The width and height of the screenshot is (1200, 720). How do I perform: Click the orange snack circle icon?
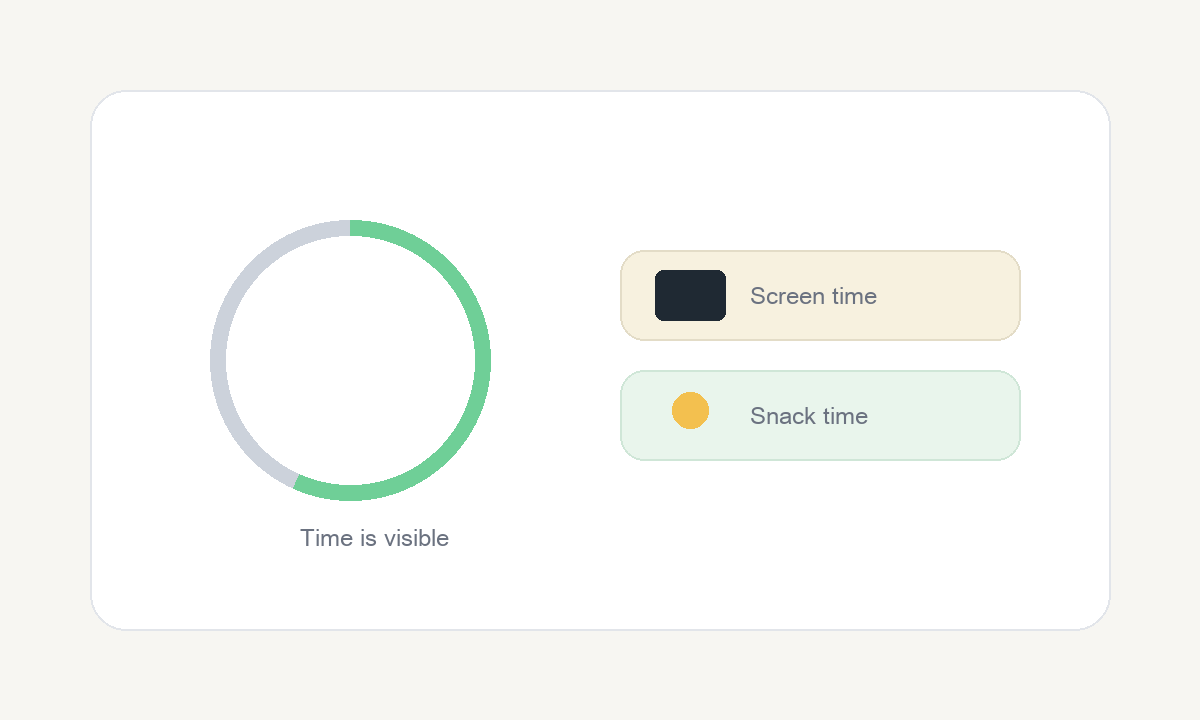coord(690,411)
